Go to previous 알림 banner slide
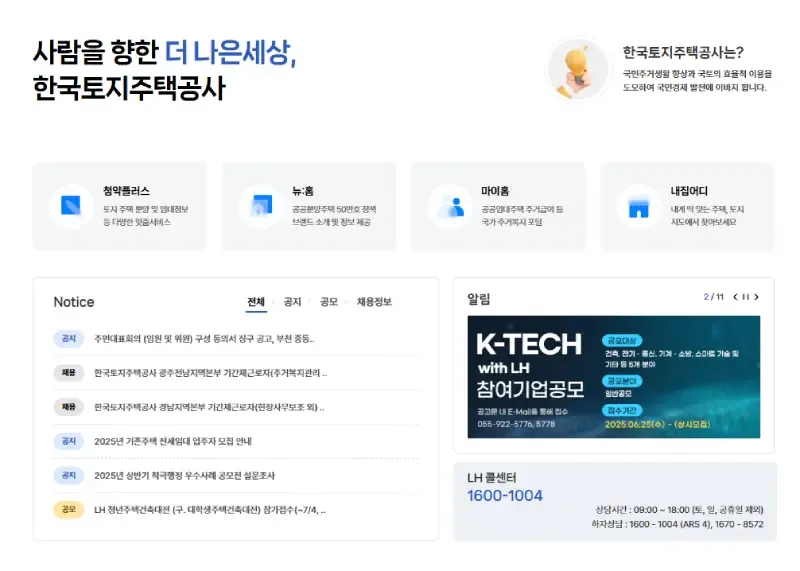Viewport: 800px width, 571px height. [735, 297]
